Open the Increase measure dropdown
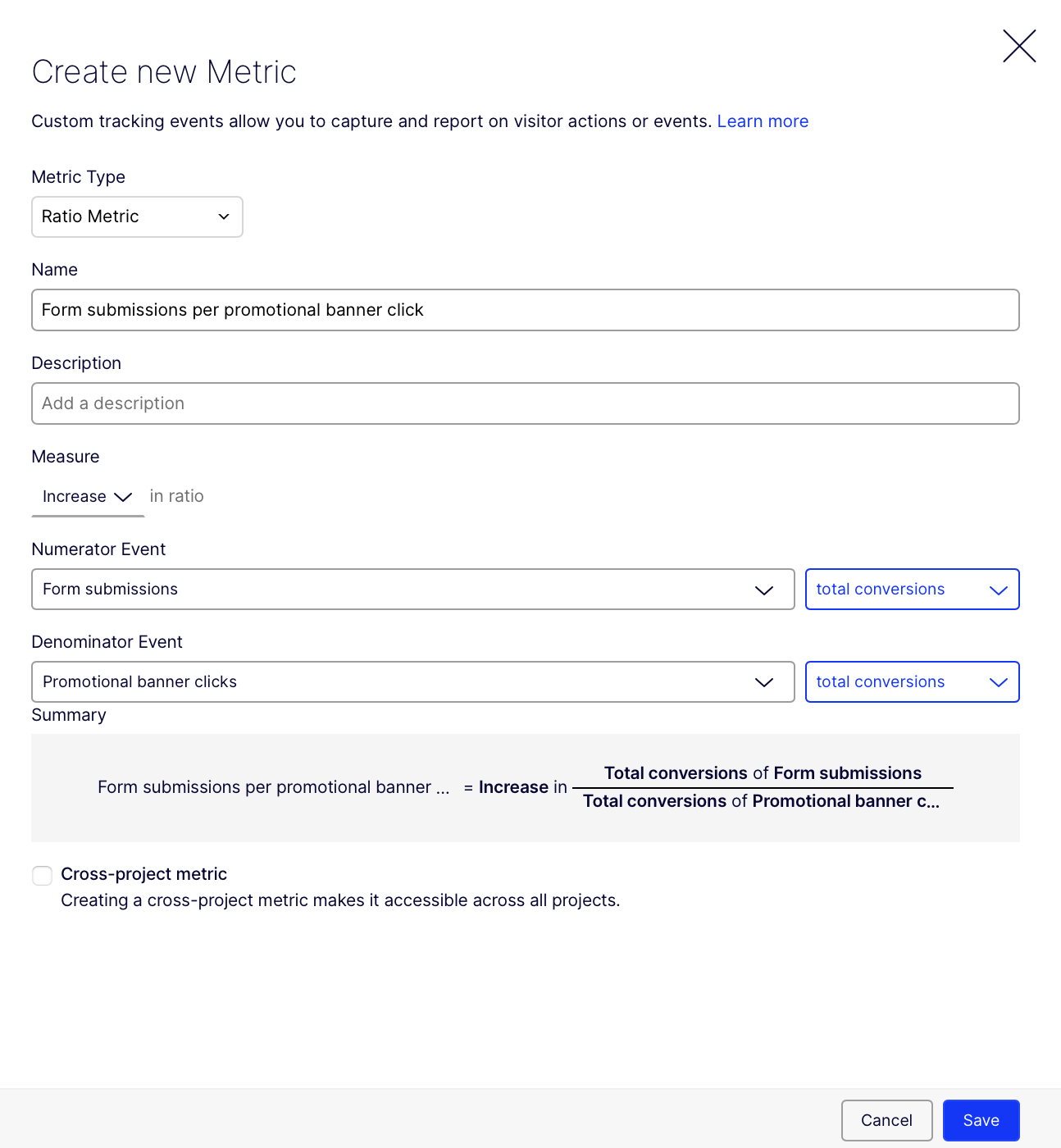The width and height of the screenshot is (1061, 1148). click(x=88, y=497)
